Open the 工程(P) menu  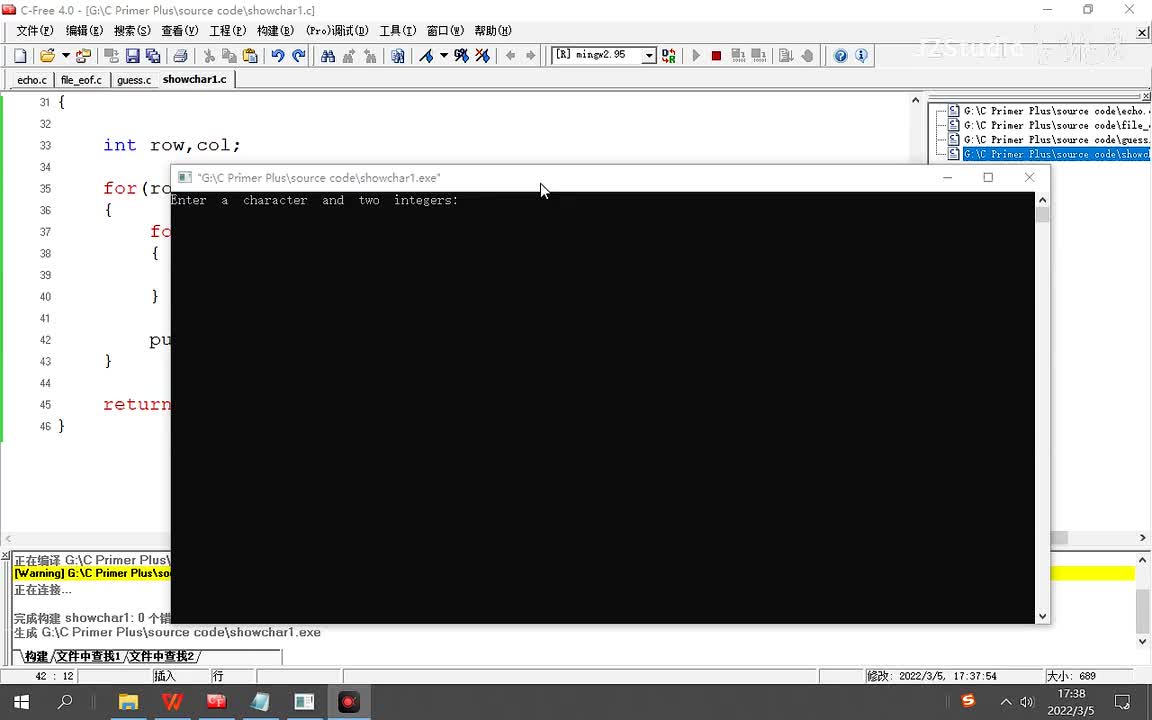click(x=227, y=31)
